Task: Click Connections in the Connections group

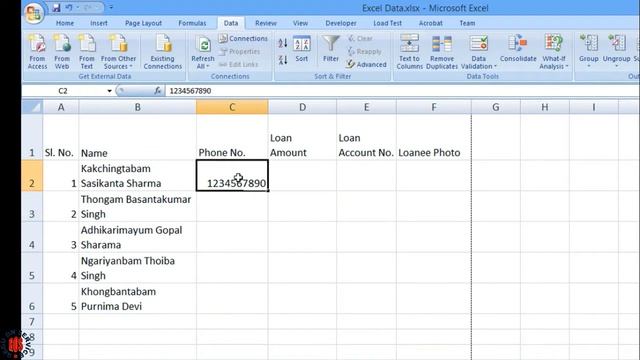Action: (x=243, y=38)
